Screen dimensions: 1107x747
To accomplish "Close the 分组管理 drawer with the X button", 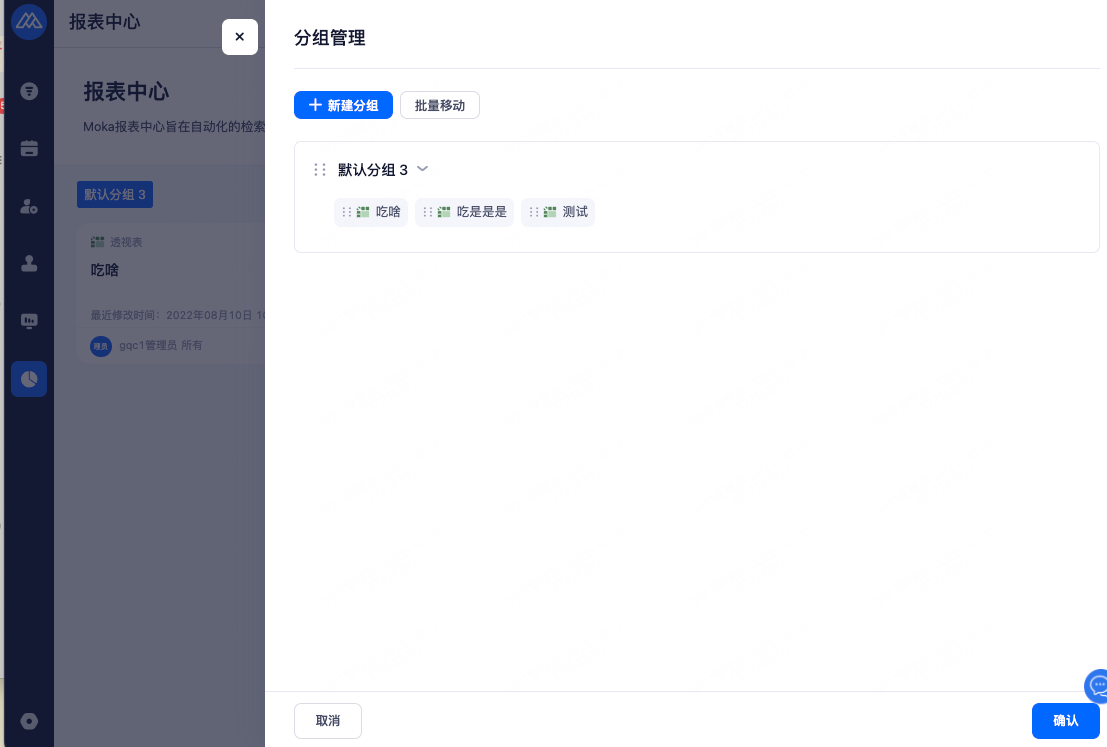I will pyautogui.click(x=239, y=37).
